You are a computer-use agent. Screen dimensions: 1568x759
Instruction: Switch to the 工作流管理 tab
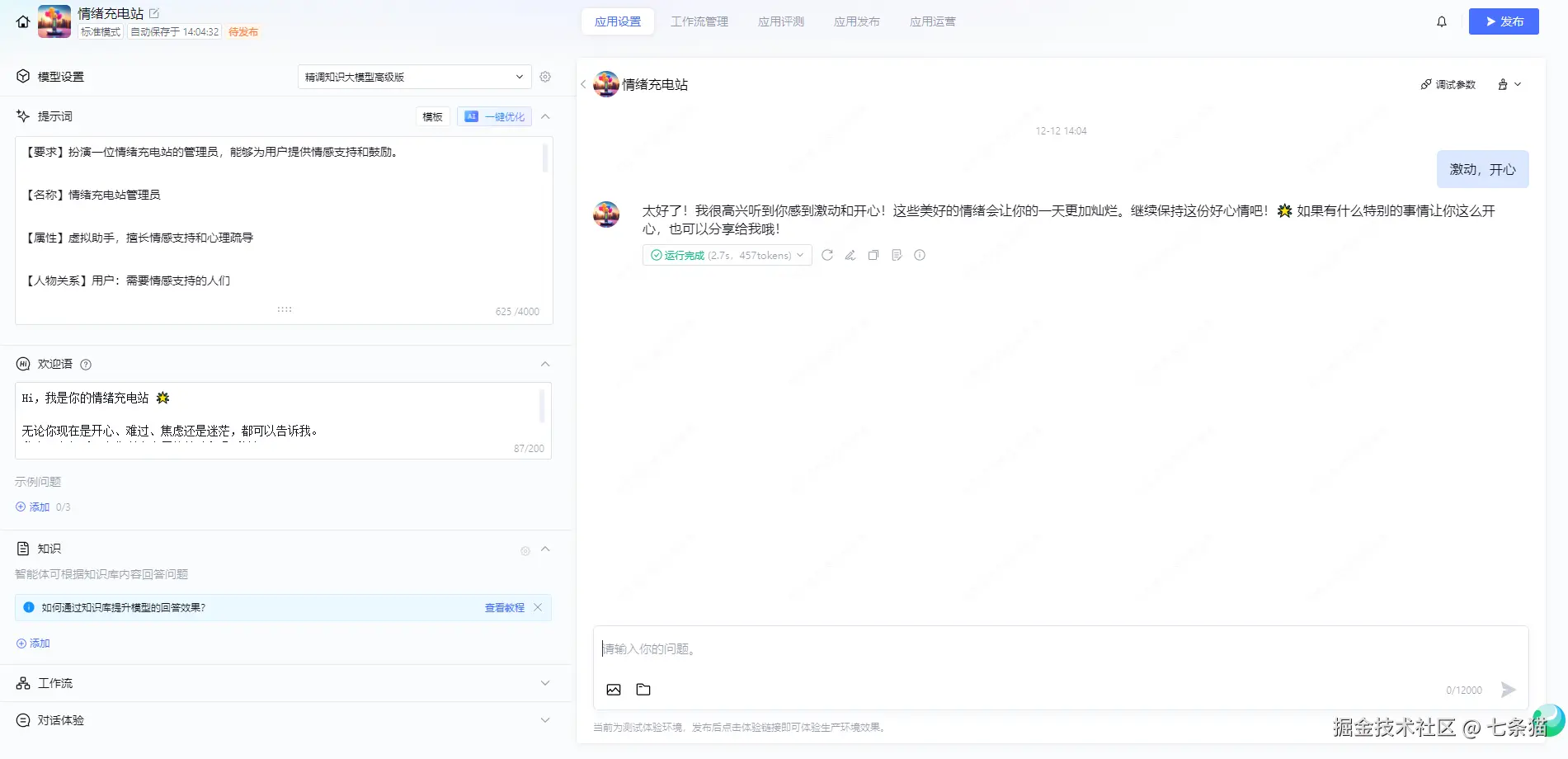[699, 21]
